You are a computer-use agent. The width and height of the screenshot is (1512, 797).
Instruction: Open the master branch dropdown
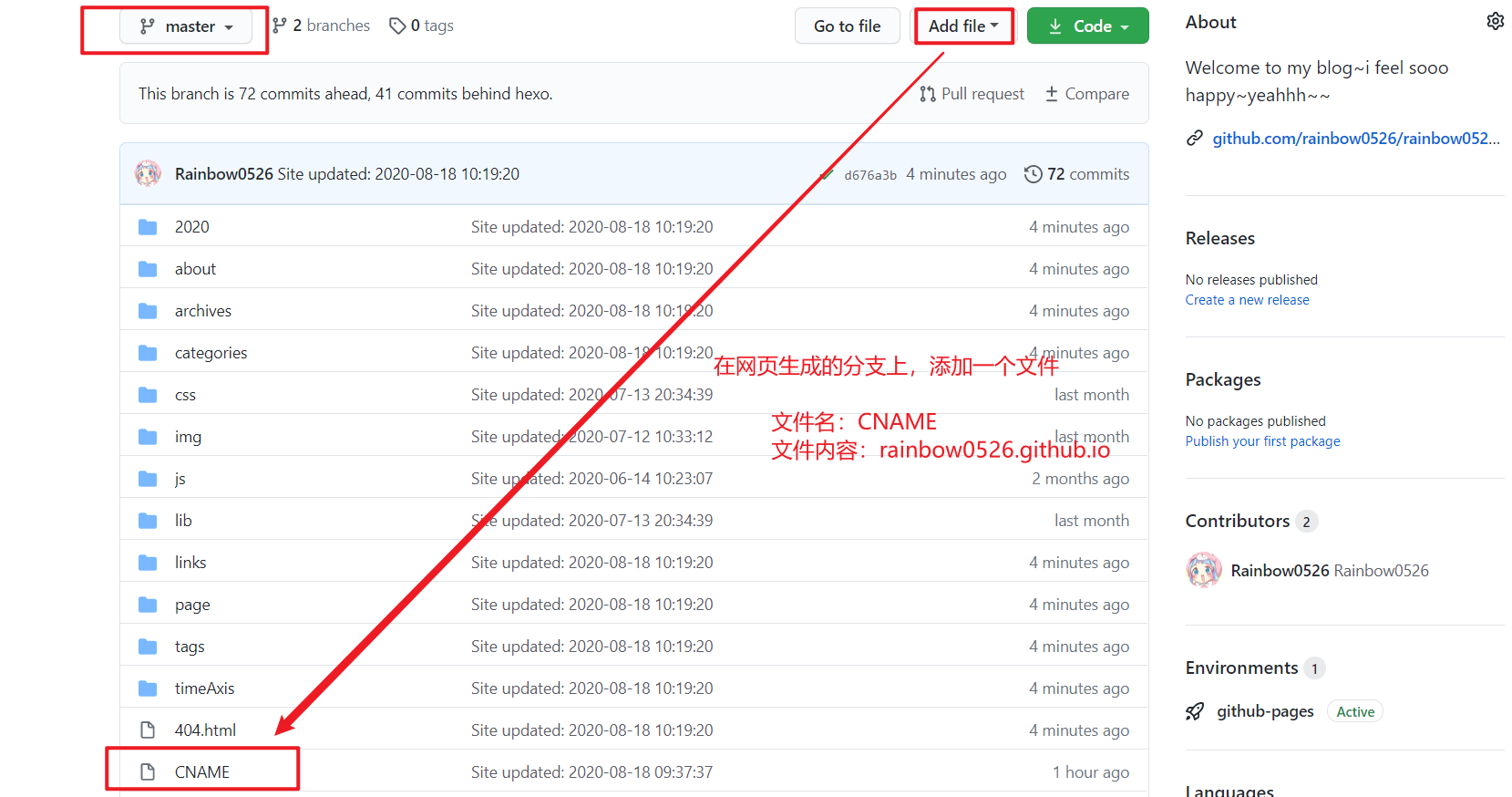pyautogui.click(x=186, y=26)
